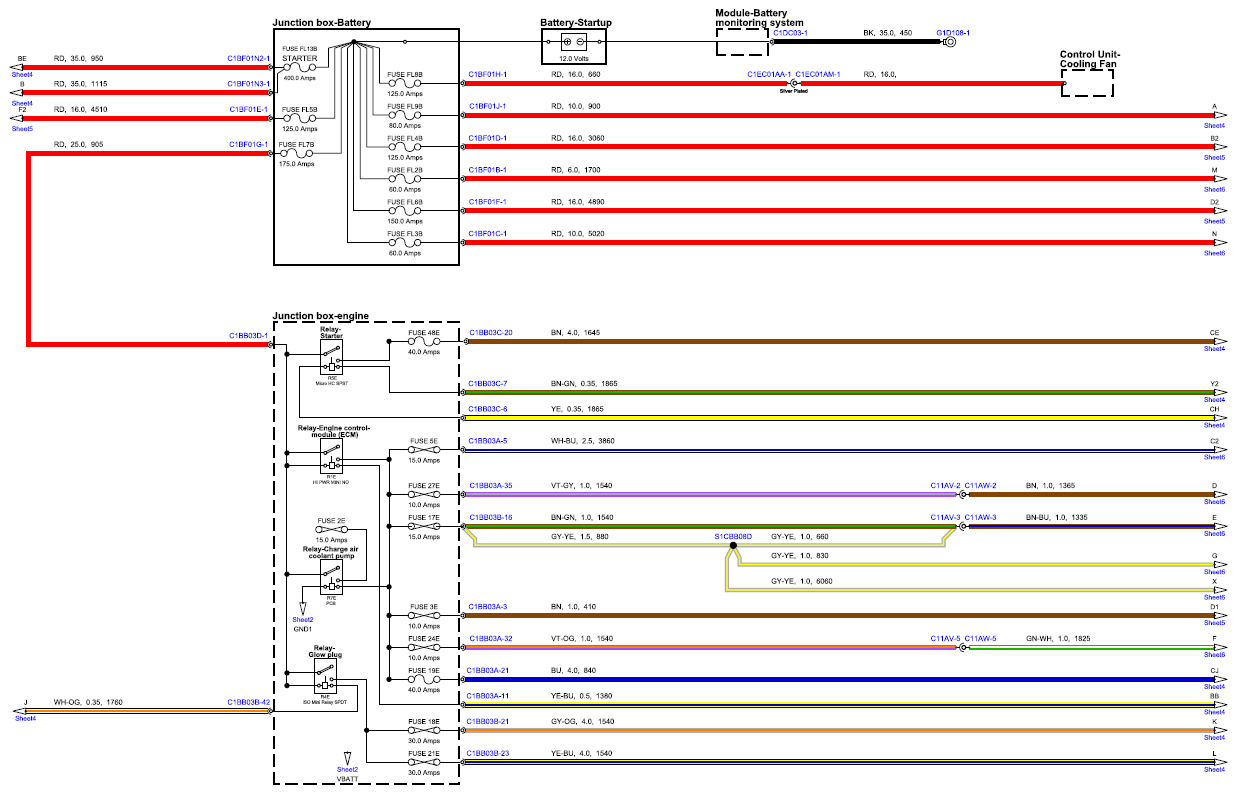Follow the C1DC03-1 connector link
Screen dimensions: 1237x794
790,33
